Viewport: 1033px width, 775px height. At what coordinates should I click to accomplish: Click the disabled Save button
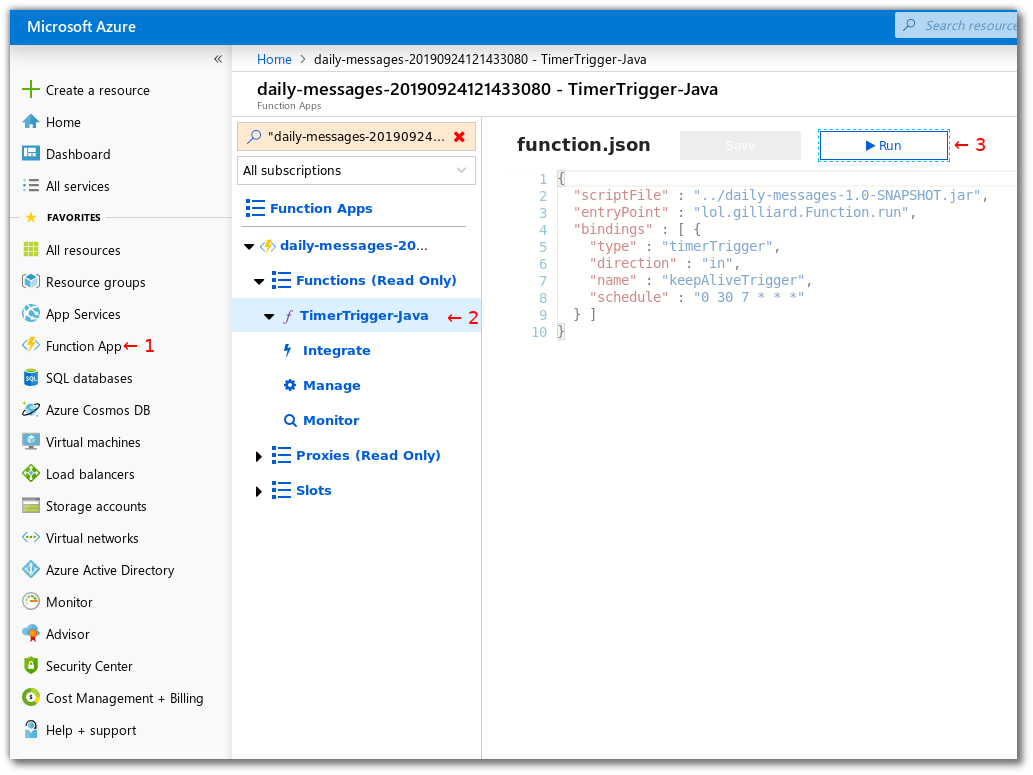(x=740, y=146)
